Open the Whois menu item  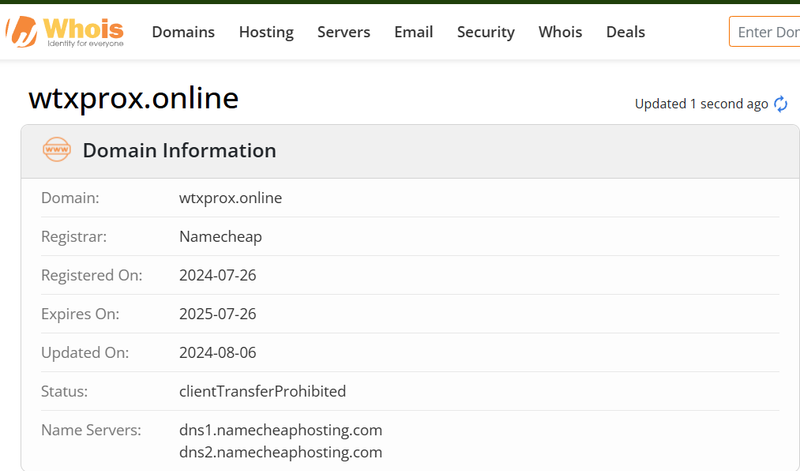pos(560,32)
